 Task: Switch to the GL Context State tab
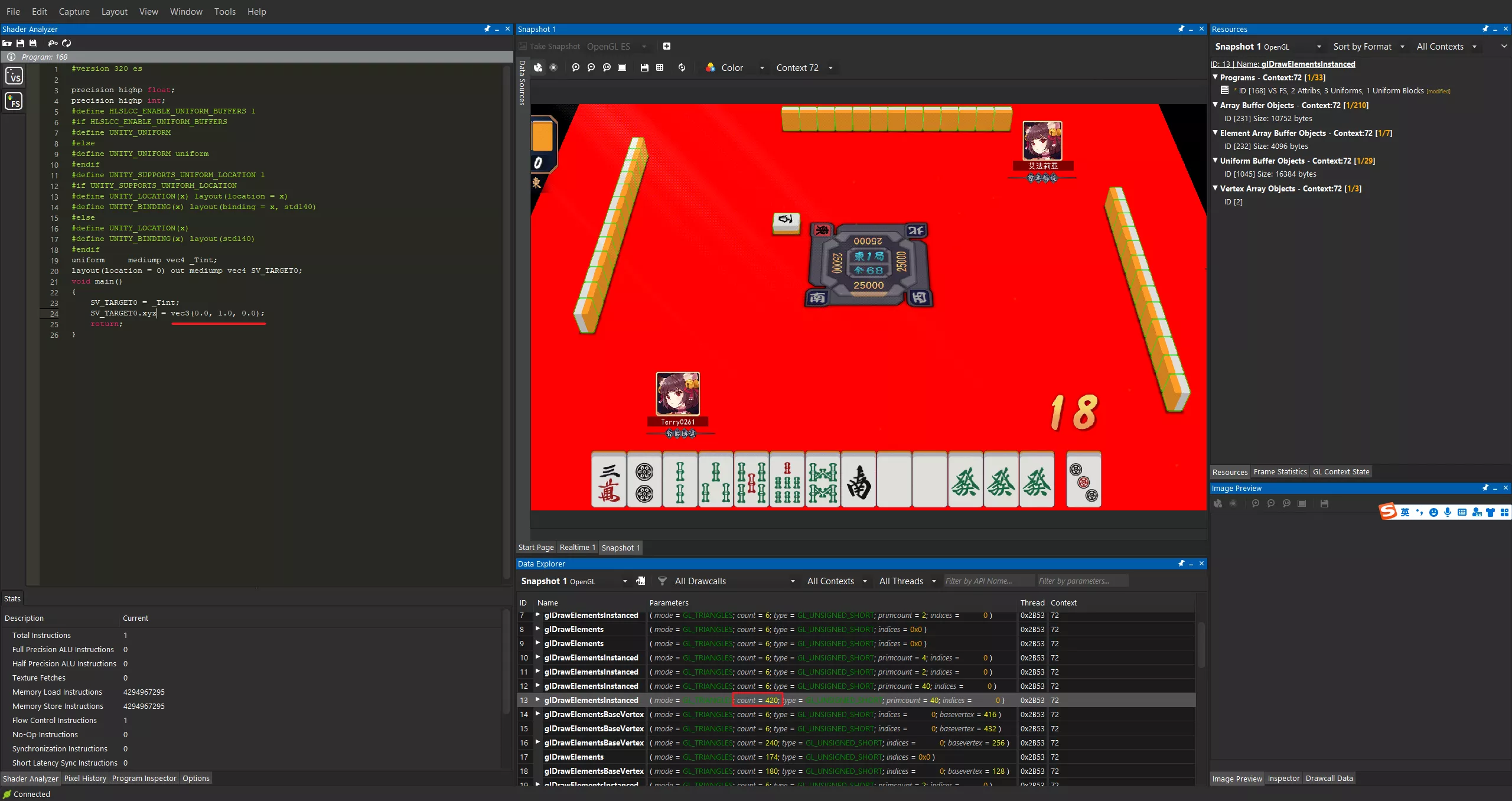click(1341, 472)
